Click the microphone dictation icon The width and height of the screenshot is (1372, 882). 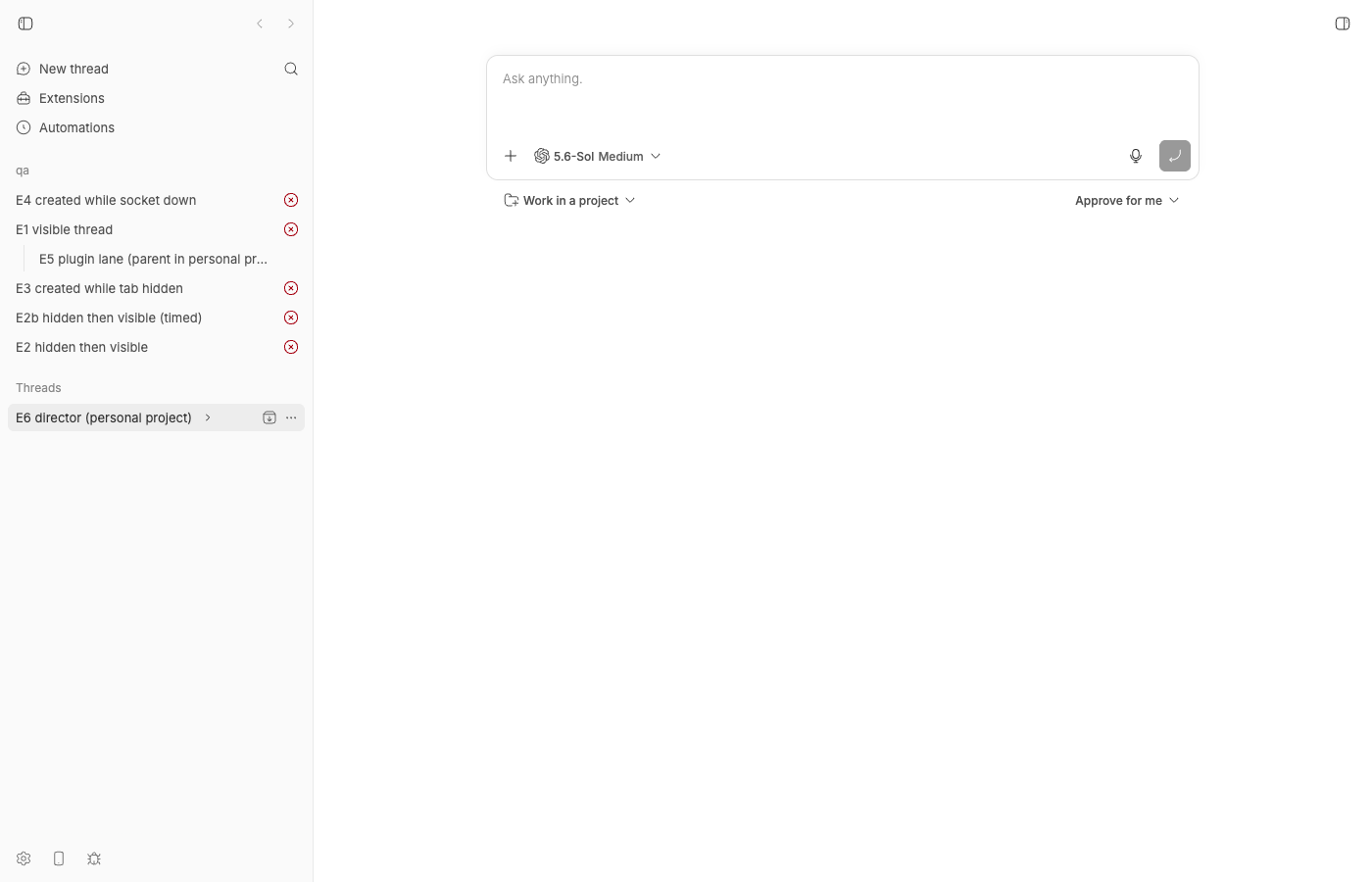coord(1136,156)
